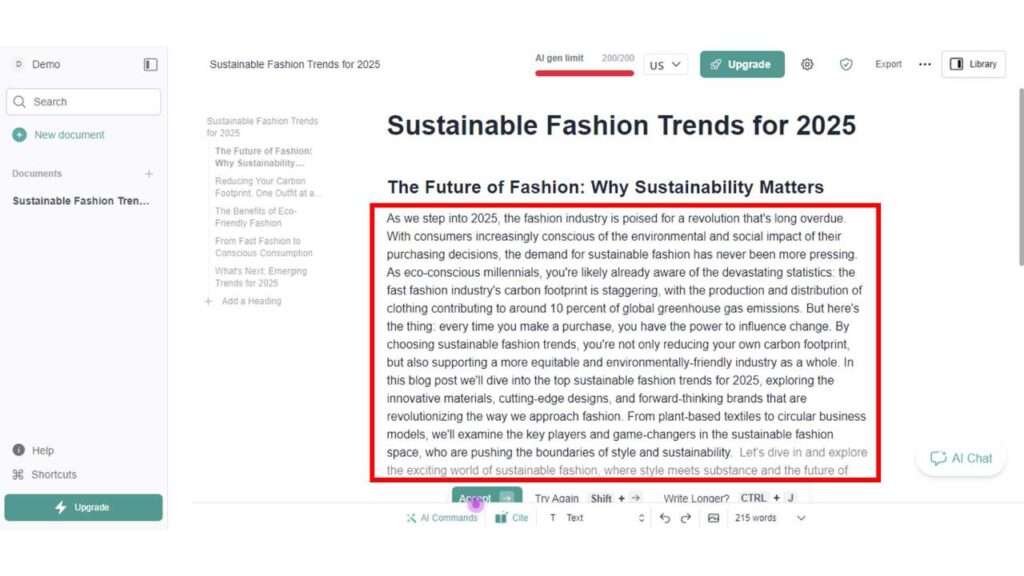This screenshot has height=576, width=1024.
Task: Open settings gear icon in top bar
Action: tap(807, 64)
